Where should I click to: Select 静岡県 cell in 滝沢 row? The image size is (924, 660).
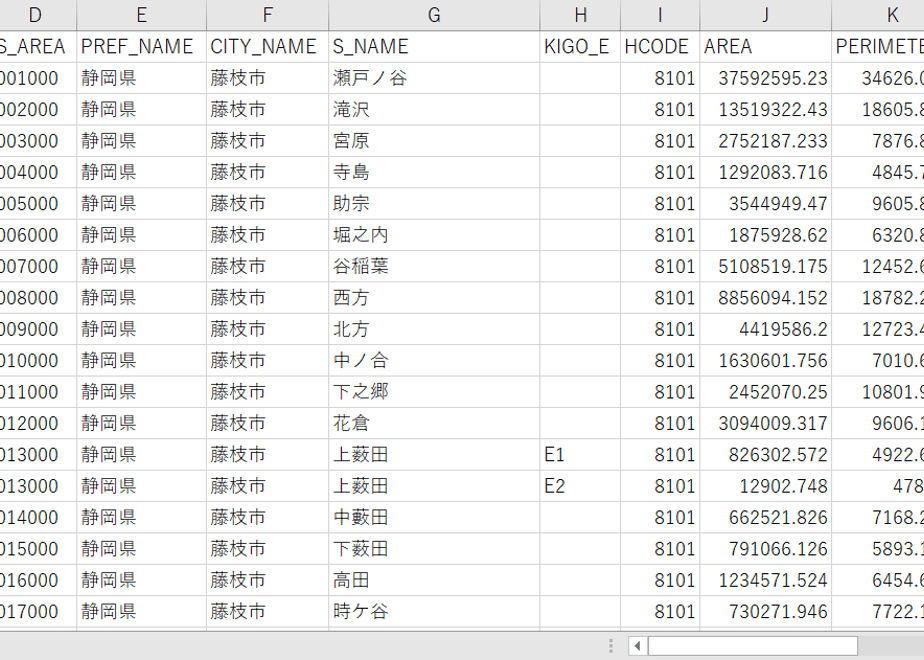[141, 109]
